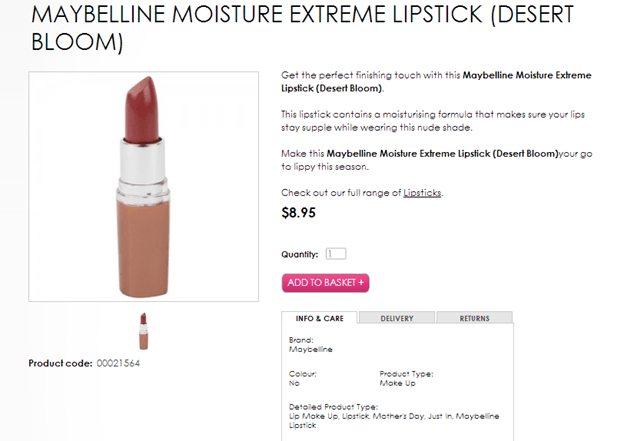Click the "Check out our full range" text
This screenshot has width=624, height=441.
click(x=340, y=192)
